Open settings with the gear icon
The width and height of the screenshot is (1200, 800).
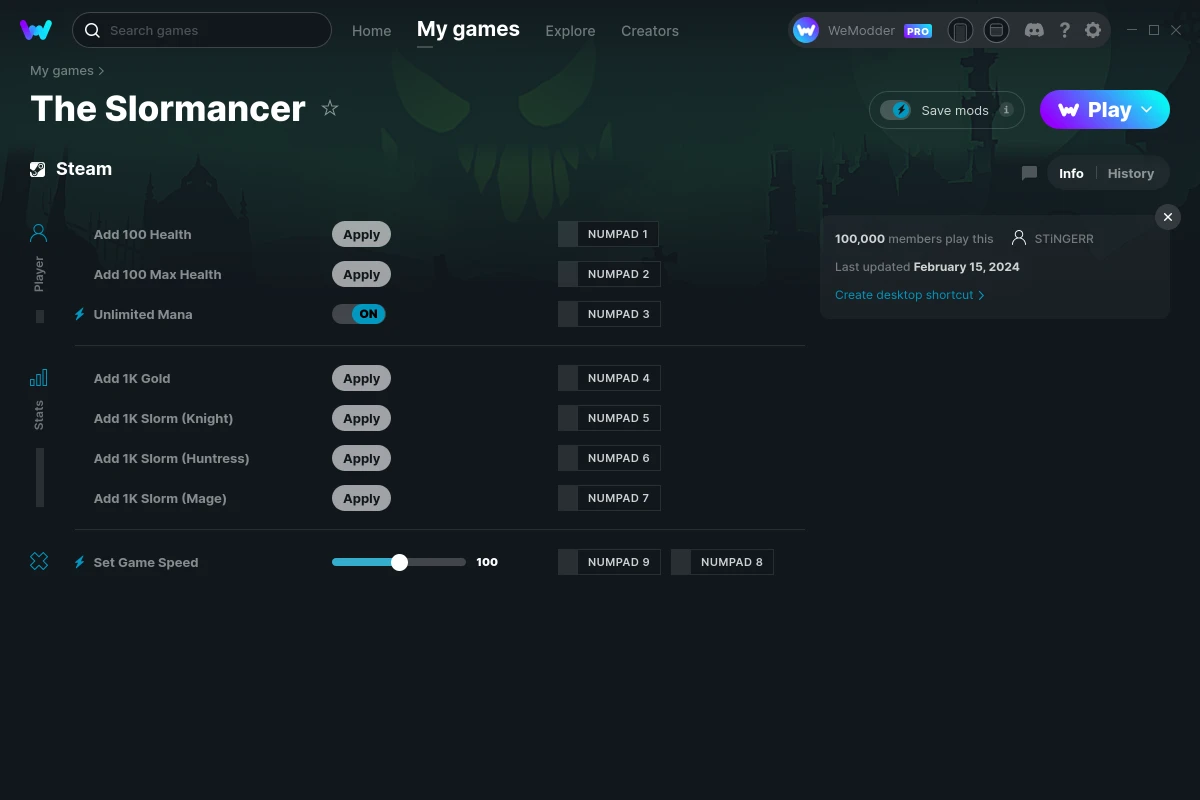(x=1093, y=30)
